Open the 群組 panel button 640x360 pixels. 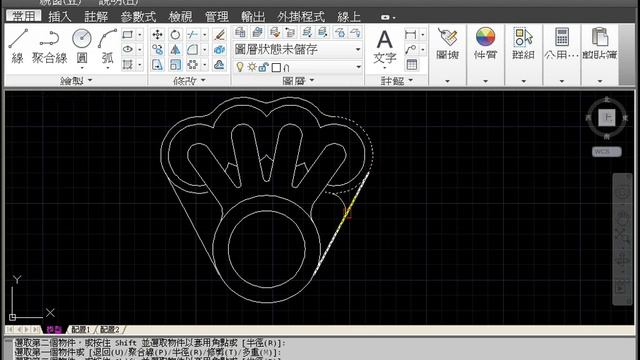pos(523,44)
